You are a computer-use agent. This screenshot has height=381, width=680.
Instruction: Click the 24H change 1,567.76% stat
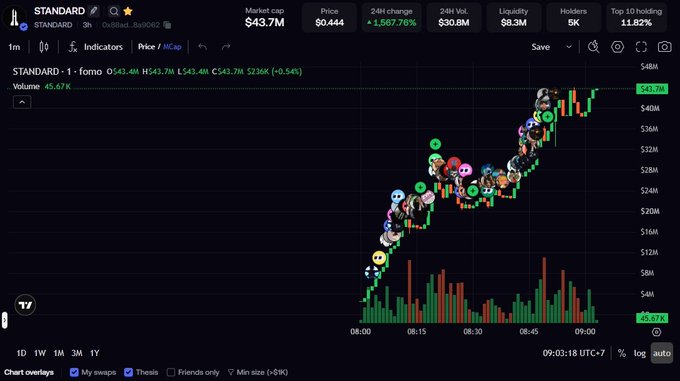coord(392,17)
